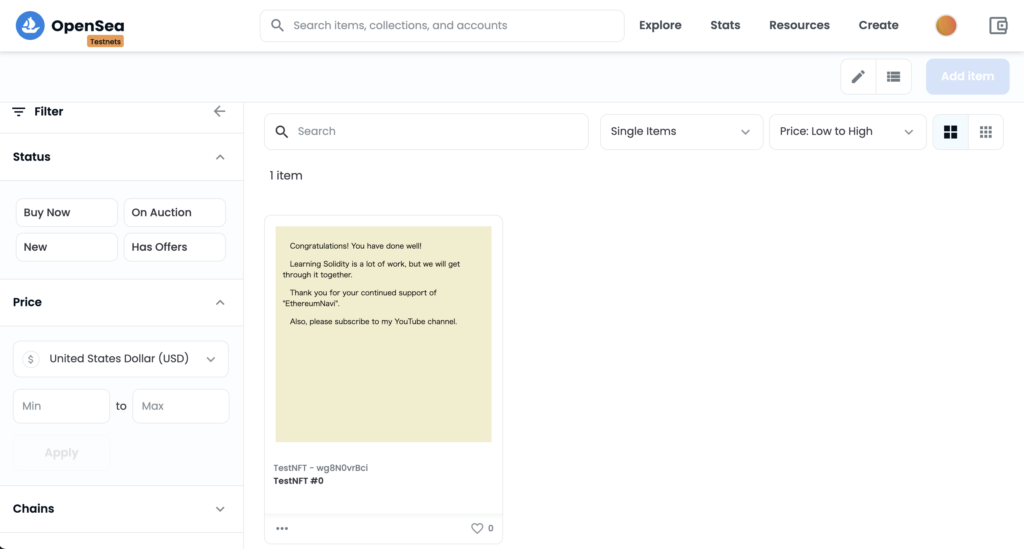Viewport: 1024px width, 549px height.
Task: Open three-dot menu on TestNFT card
Action: (282, 528)
